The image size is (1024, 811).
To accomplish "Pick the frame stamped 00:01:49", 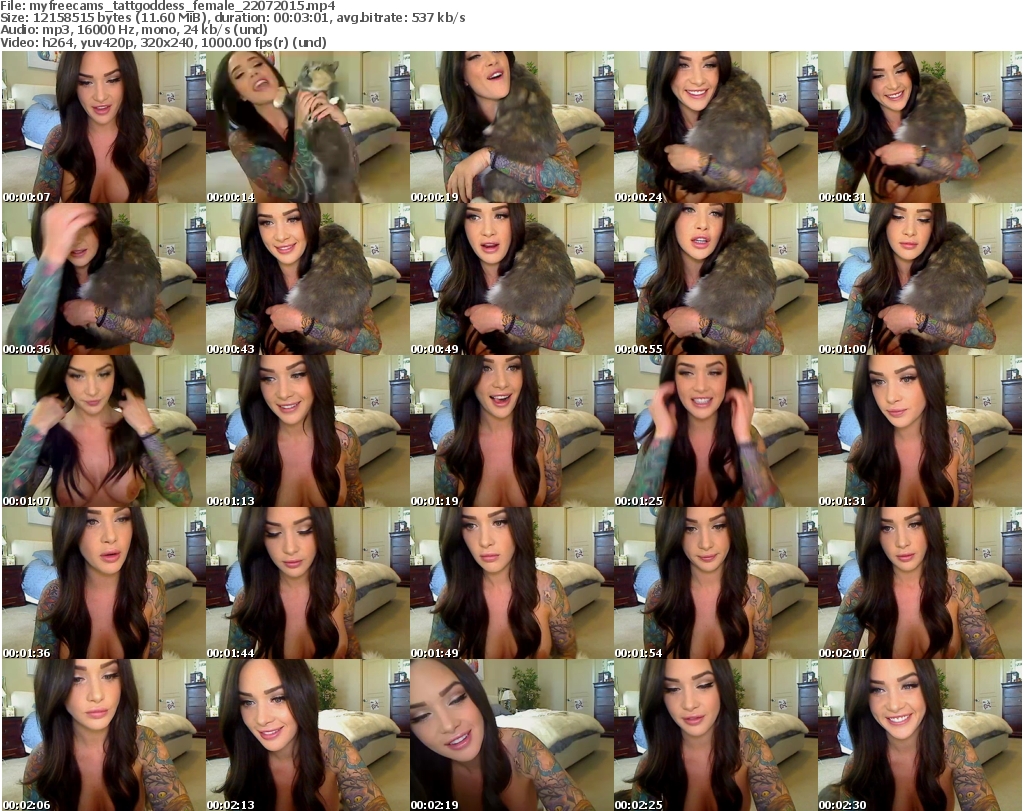I will click(511, 583).
